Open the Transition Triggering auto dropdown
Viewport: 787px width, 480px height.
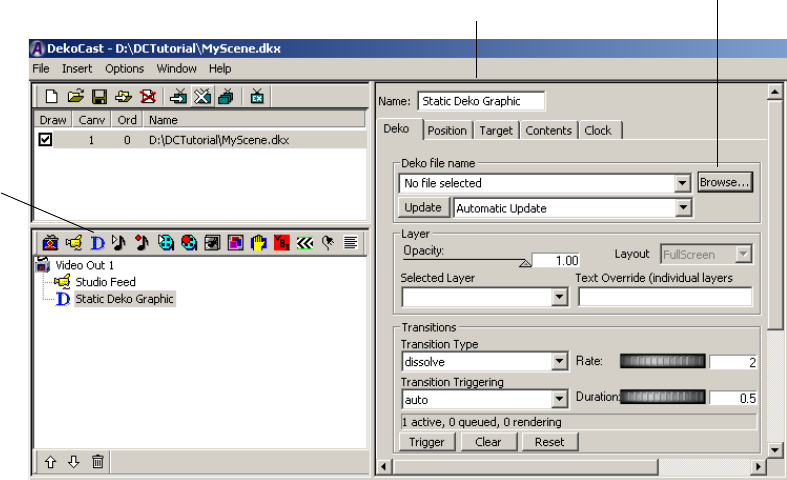tap(559, 399)
